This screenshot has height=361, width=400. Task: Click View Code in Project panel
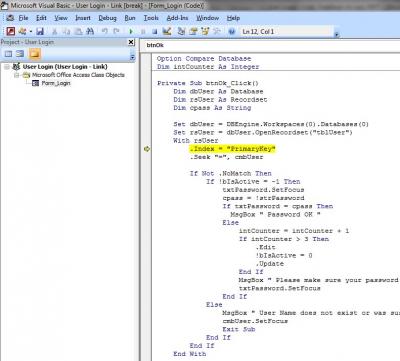(8, 53)
